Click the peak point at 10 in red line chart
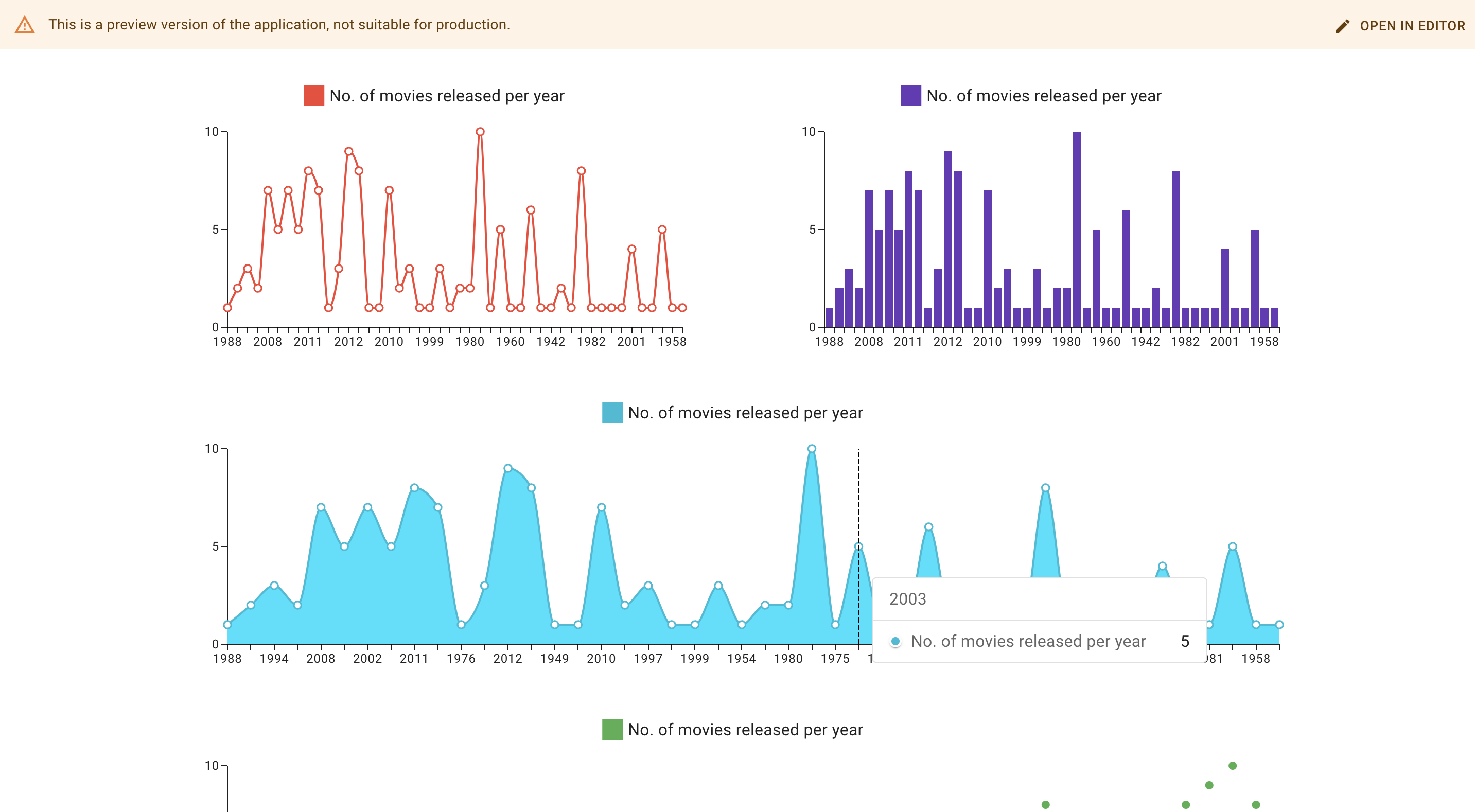This screenshot has height=812, width=1475. (x=480, y=132)
